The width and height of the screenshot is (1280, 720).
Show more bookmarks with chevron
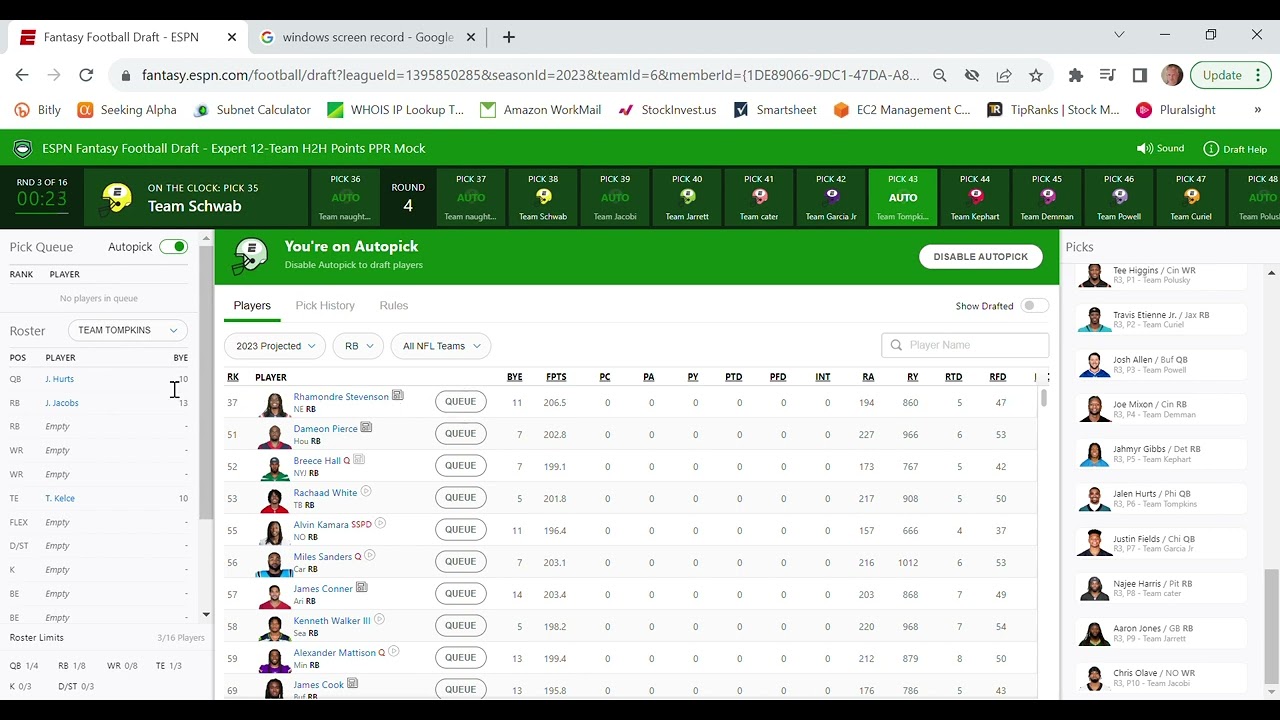click(x=1258, y=110)
